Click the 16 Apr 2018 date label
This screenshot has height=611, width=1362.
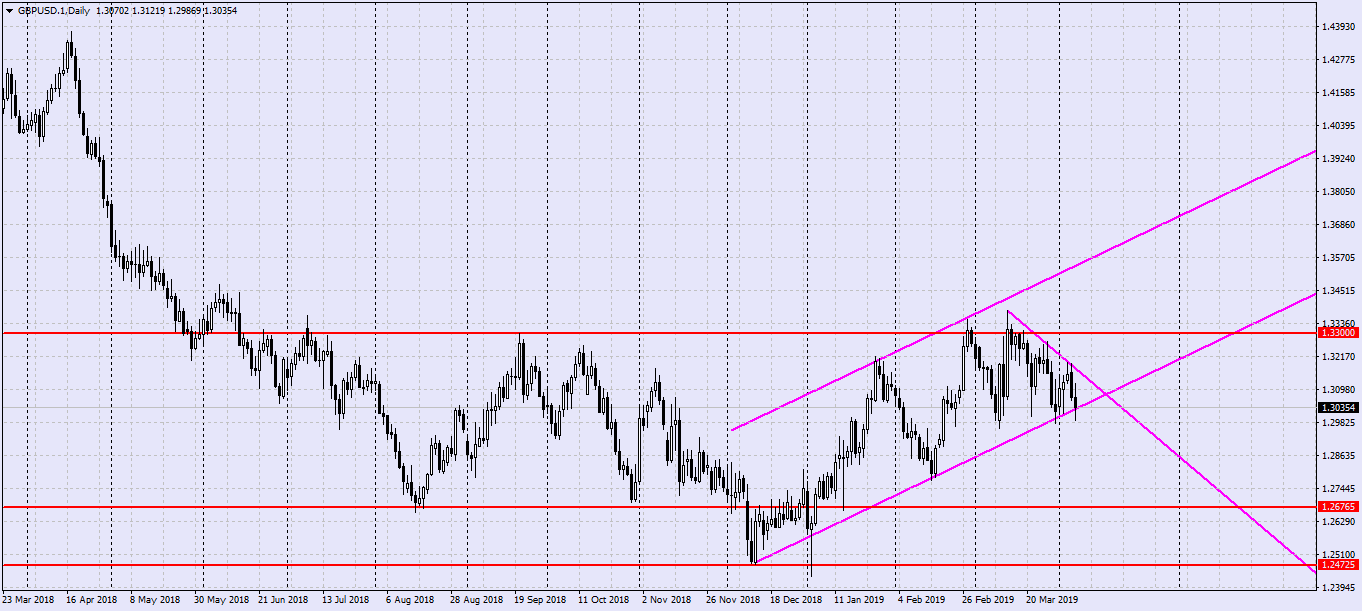[92, 600]
